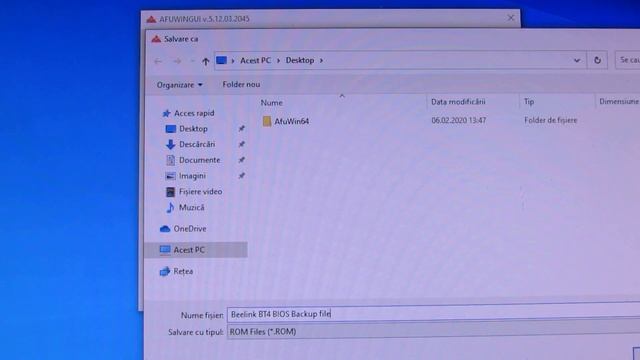640x360 pixels.
Task: Click 'Acest PC' in the address path
Action: click(x=255, y=60)
